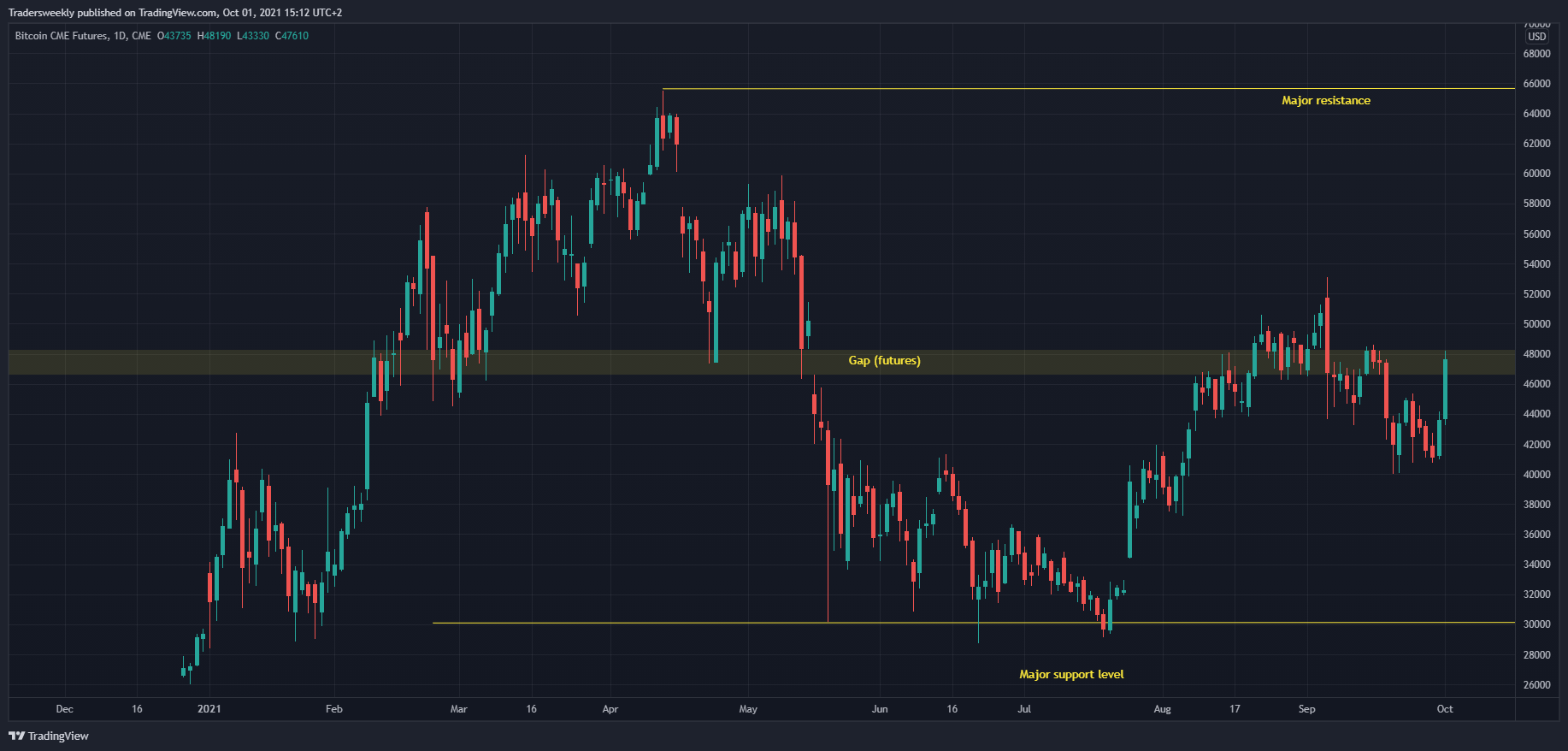Click the 'Feb' time axis label
This screenshot has height=751, width=1568.
click(x=334, y=709)
